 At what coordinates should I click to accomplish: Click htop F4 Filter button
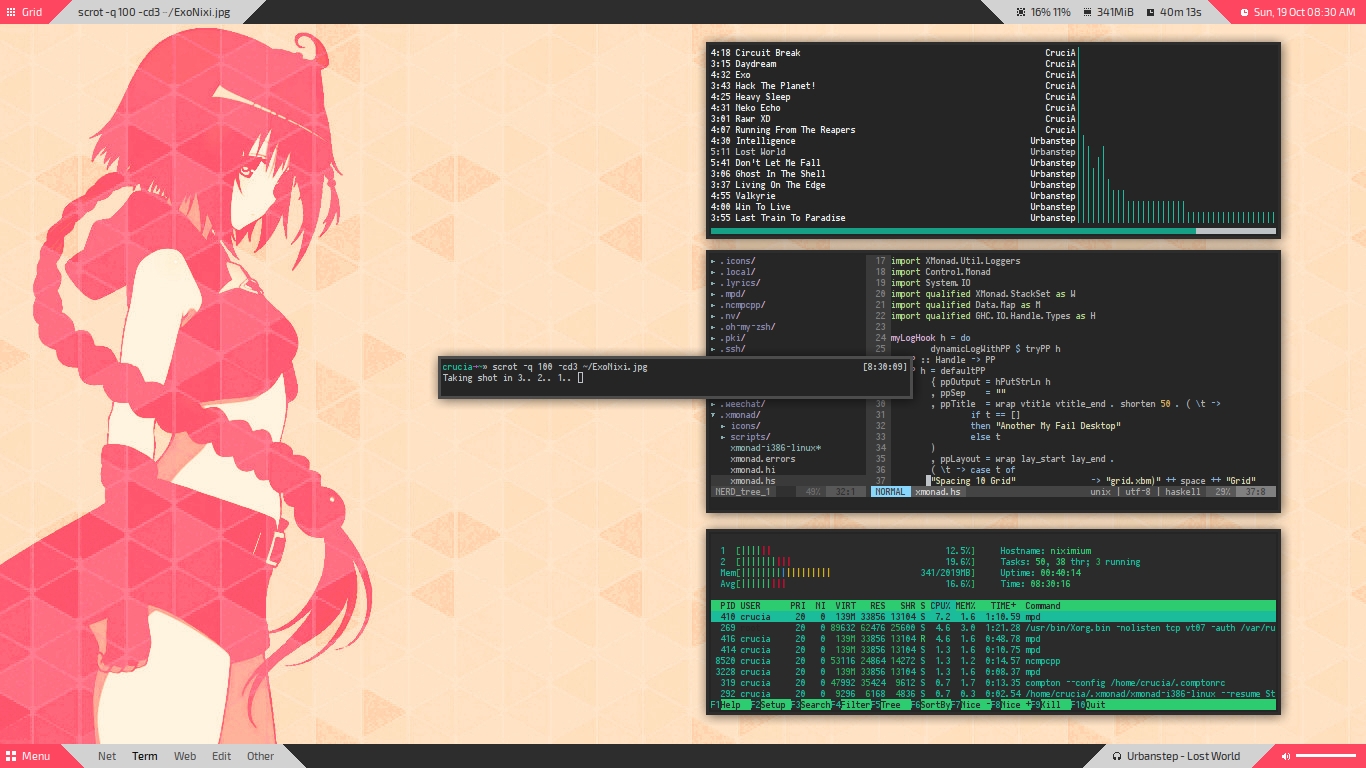(x=851, y=705)
